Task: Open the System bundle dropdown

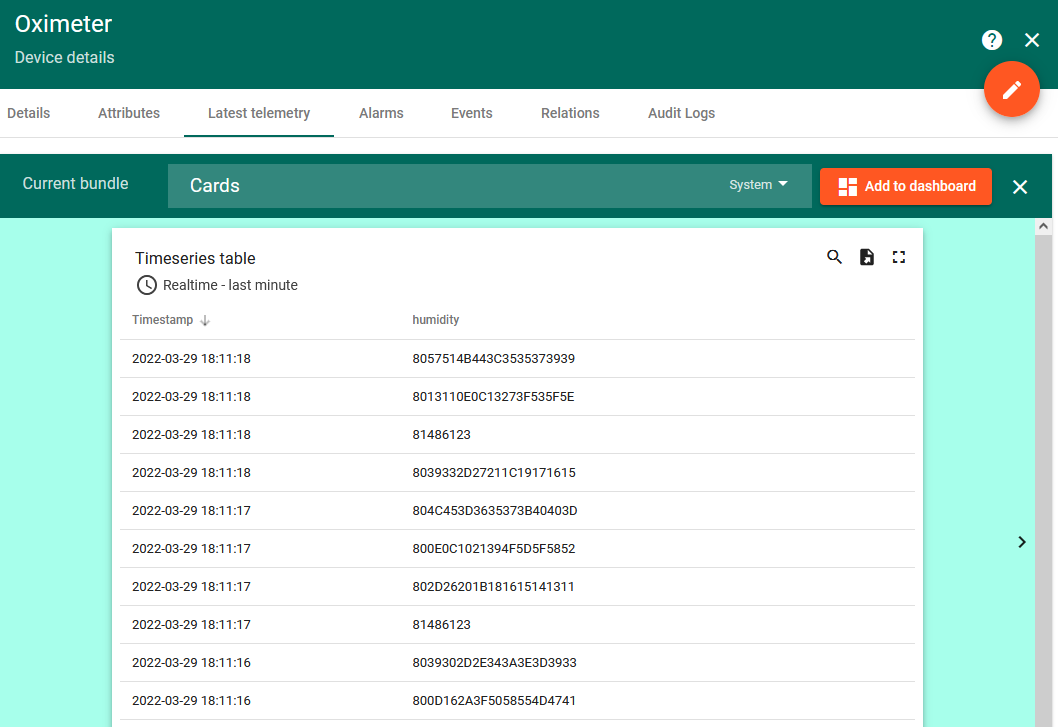Action: [757, 184]
